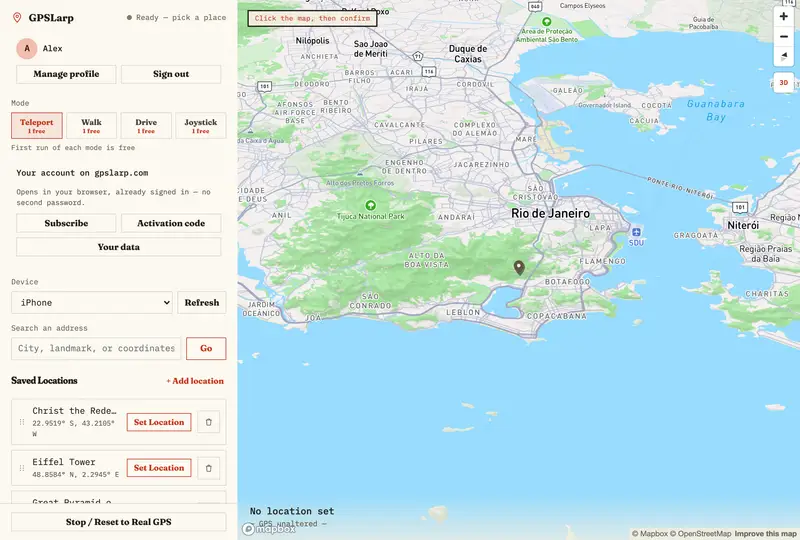This screenshot has width=800, height=540.
Task: Click the Subscribe button
Action: (x=66, y=223)
